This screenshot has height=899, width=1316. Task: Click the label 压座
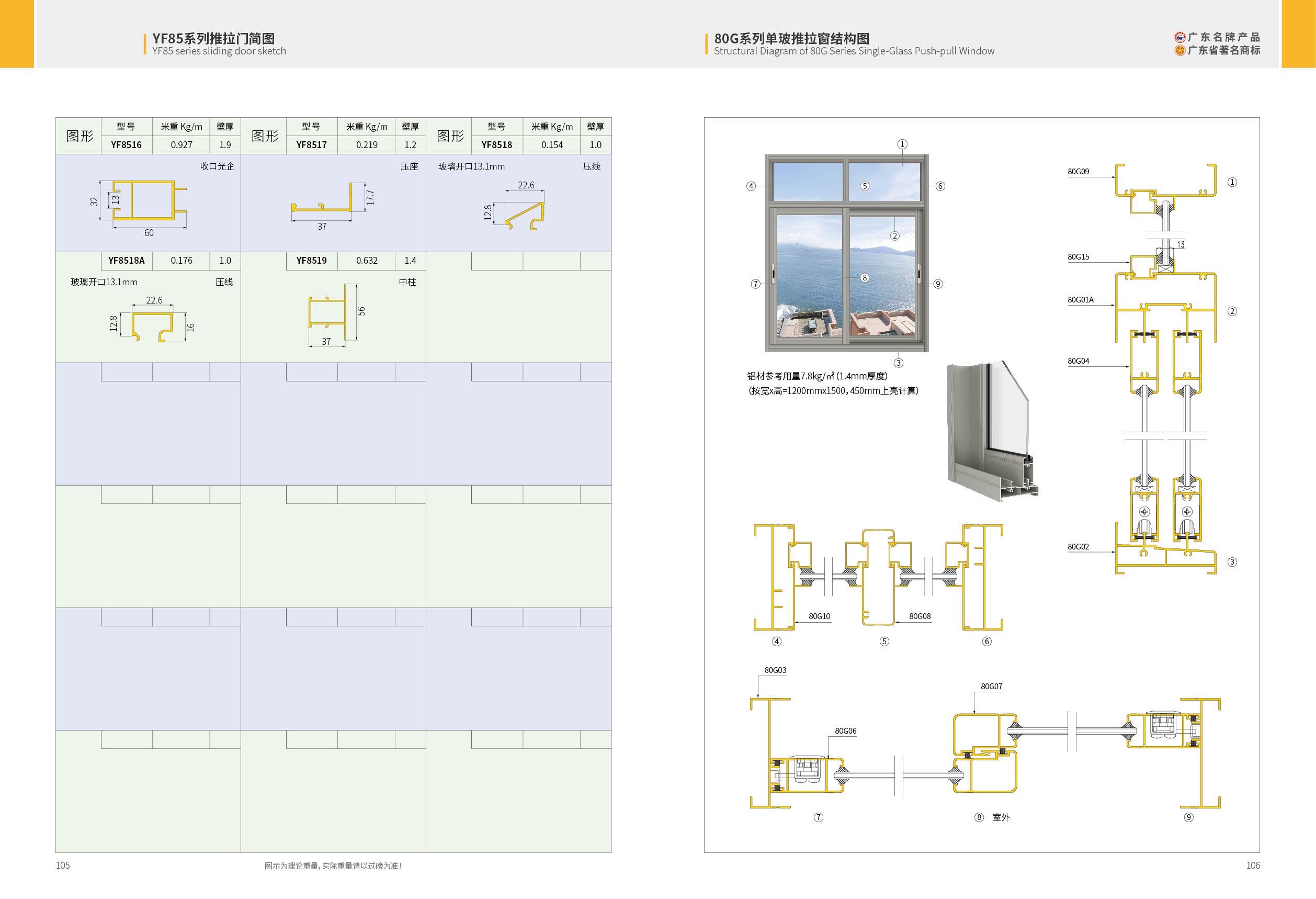(410, 166)
